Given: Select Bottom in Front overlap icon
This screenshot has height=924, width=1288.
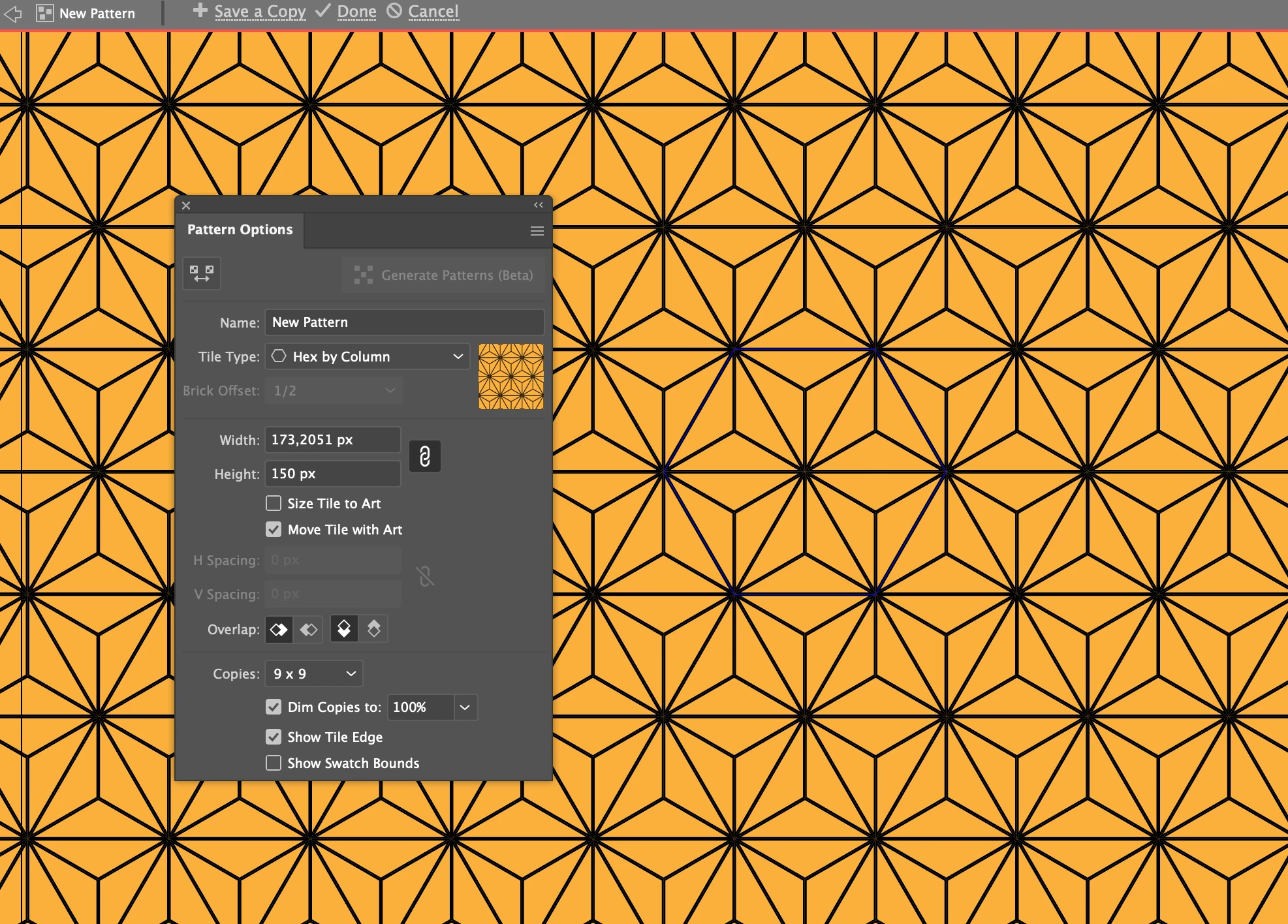Looking at the screenshot, I should click(x=373, y=629).
